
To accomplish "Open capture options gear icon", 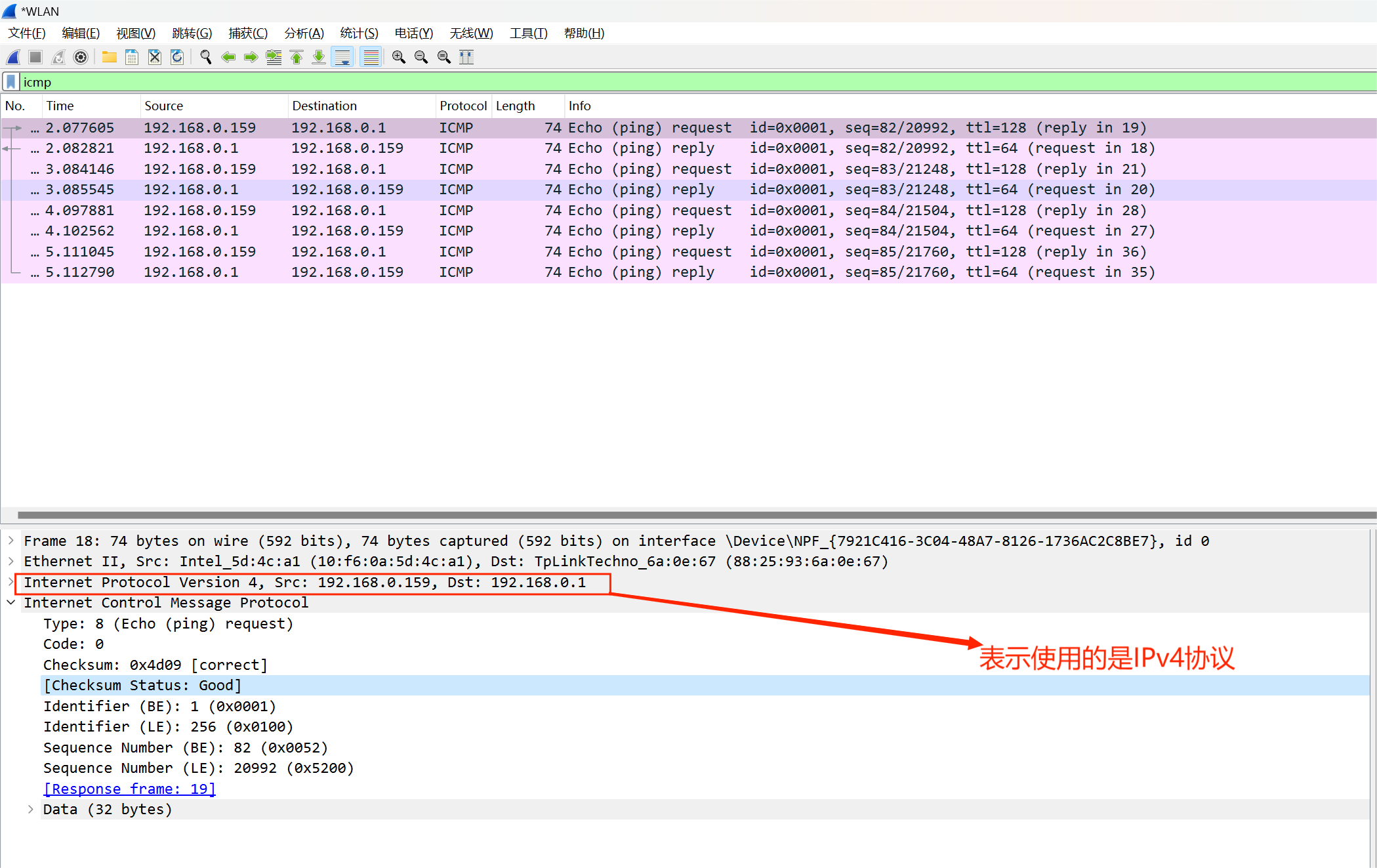I will (81, 58).
